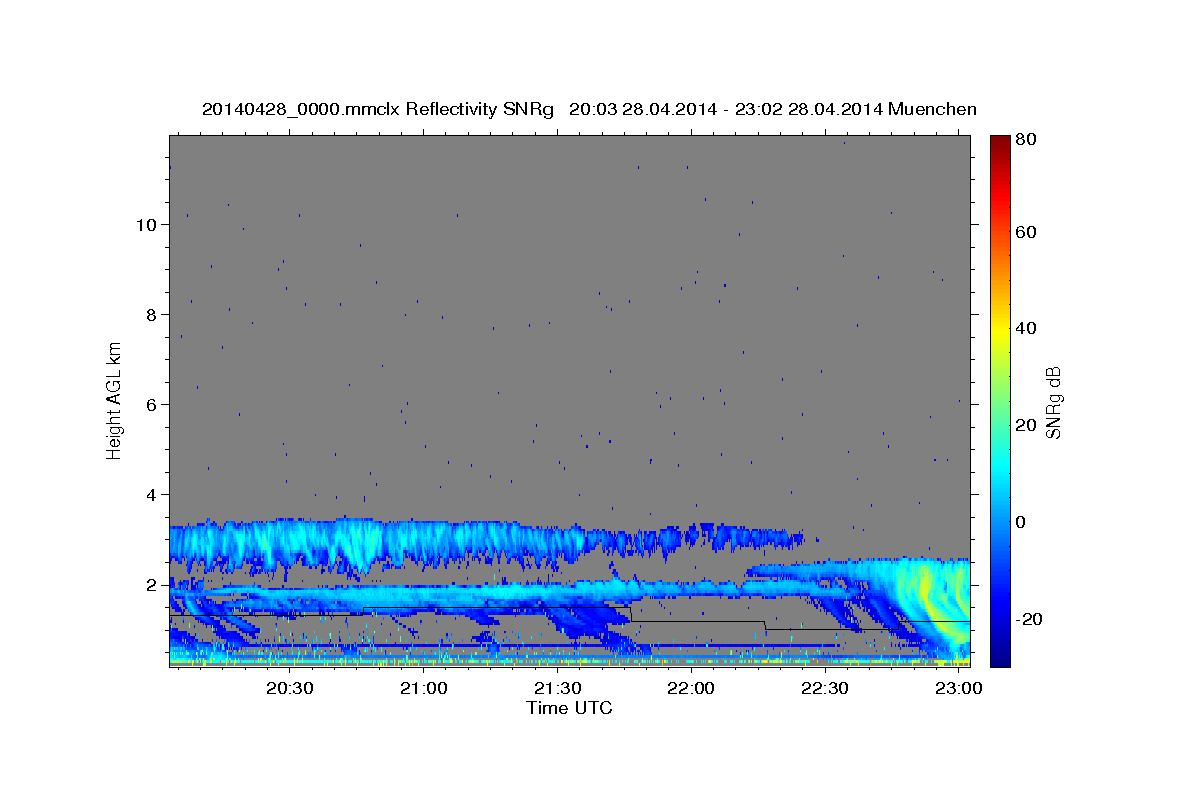
Task: Click the 22:30 time axis label
Action: 825,688
